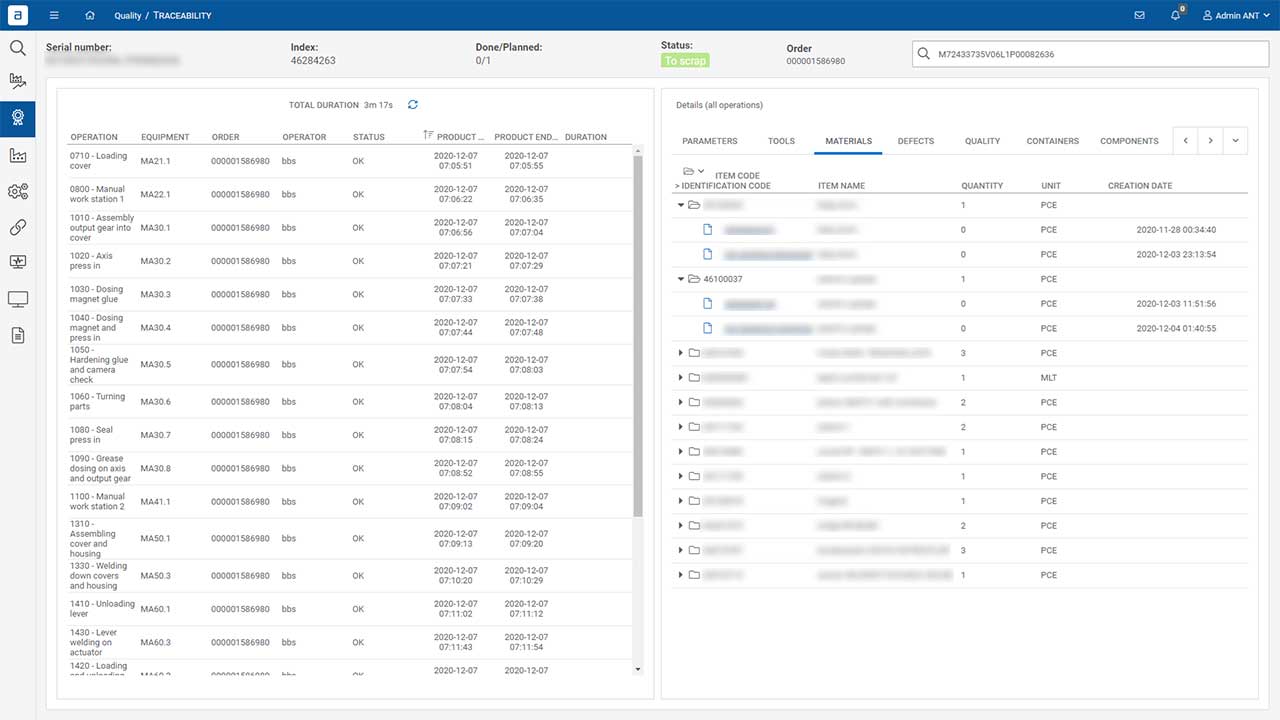Screen dimensions: 1280x720
Task: Switch to the Tools tab
Action: (781, 141)
